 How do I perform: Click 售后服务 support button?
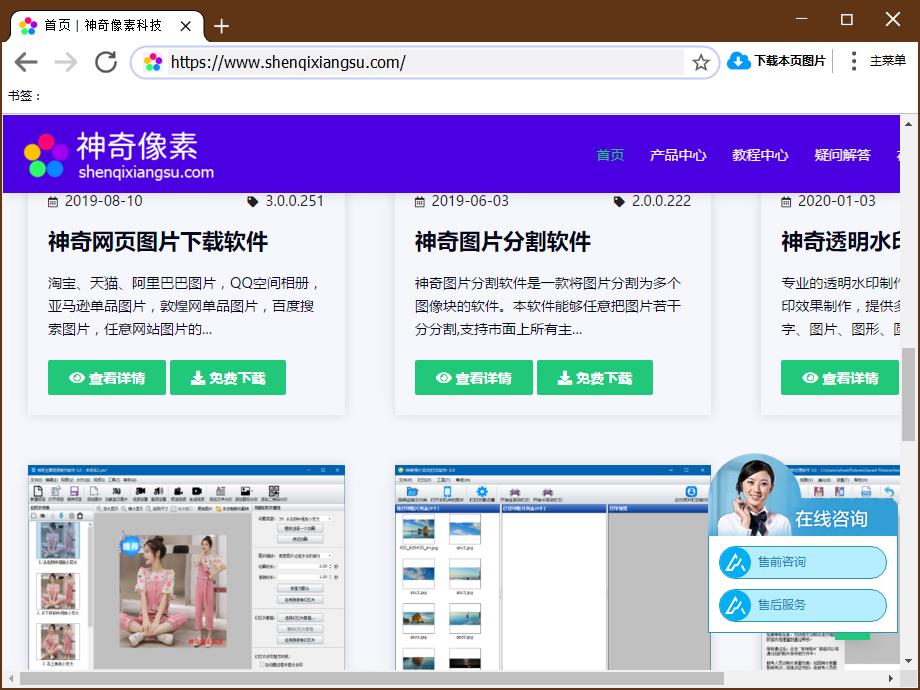click(x=803, y=605)
